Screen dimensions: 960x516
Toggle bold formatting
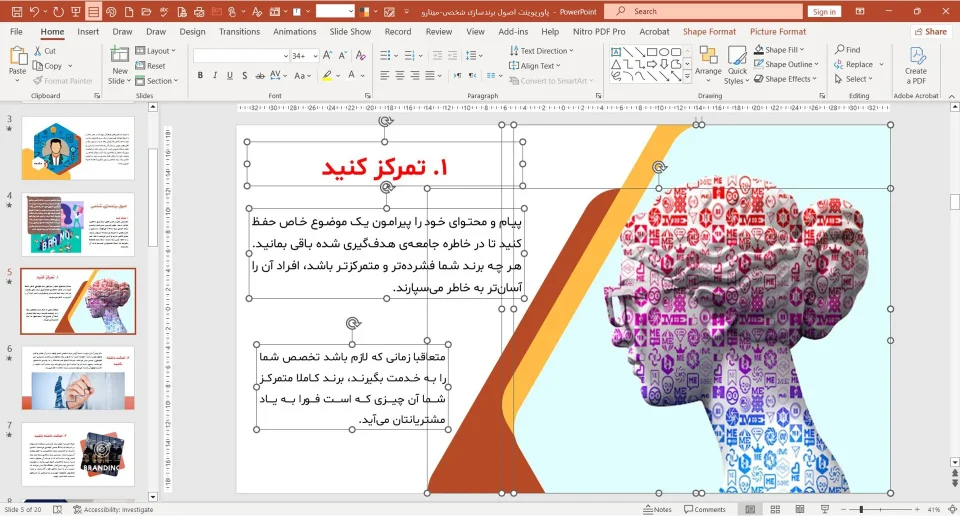coord(200,76)
